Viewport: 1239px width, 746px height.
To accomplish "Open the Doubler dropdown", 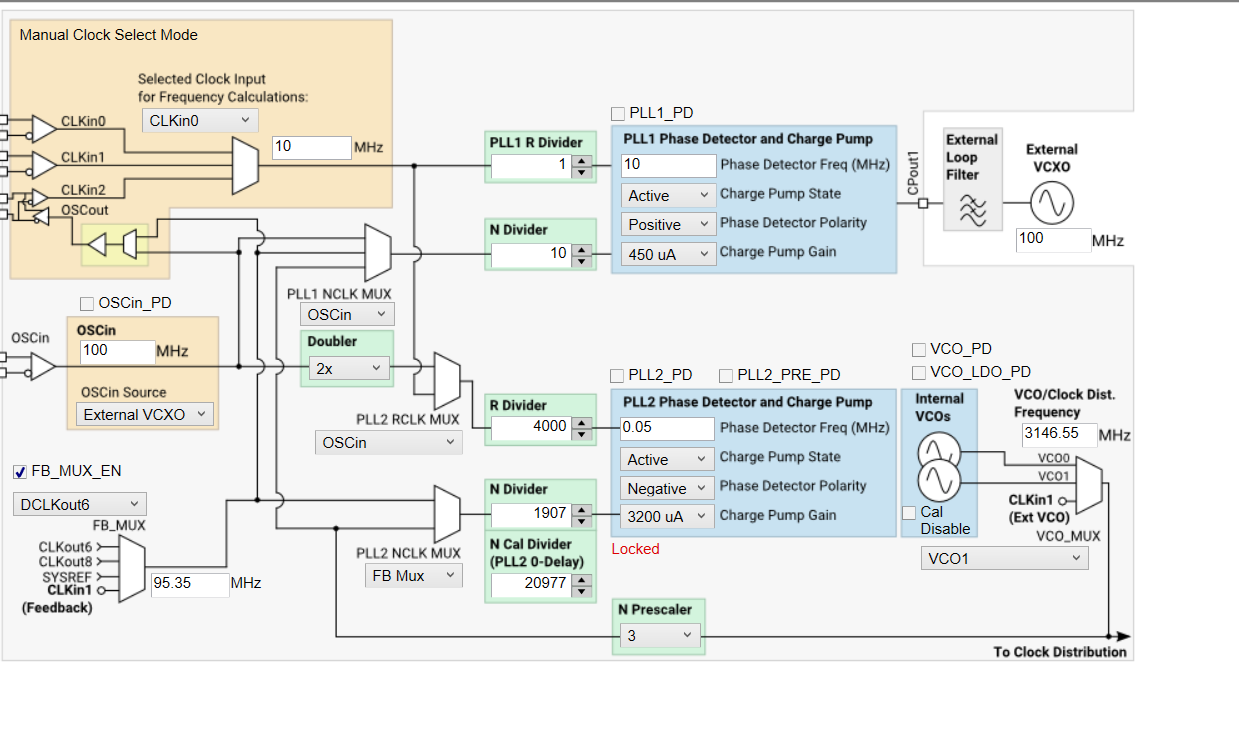I will pos(347,368).
